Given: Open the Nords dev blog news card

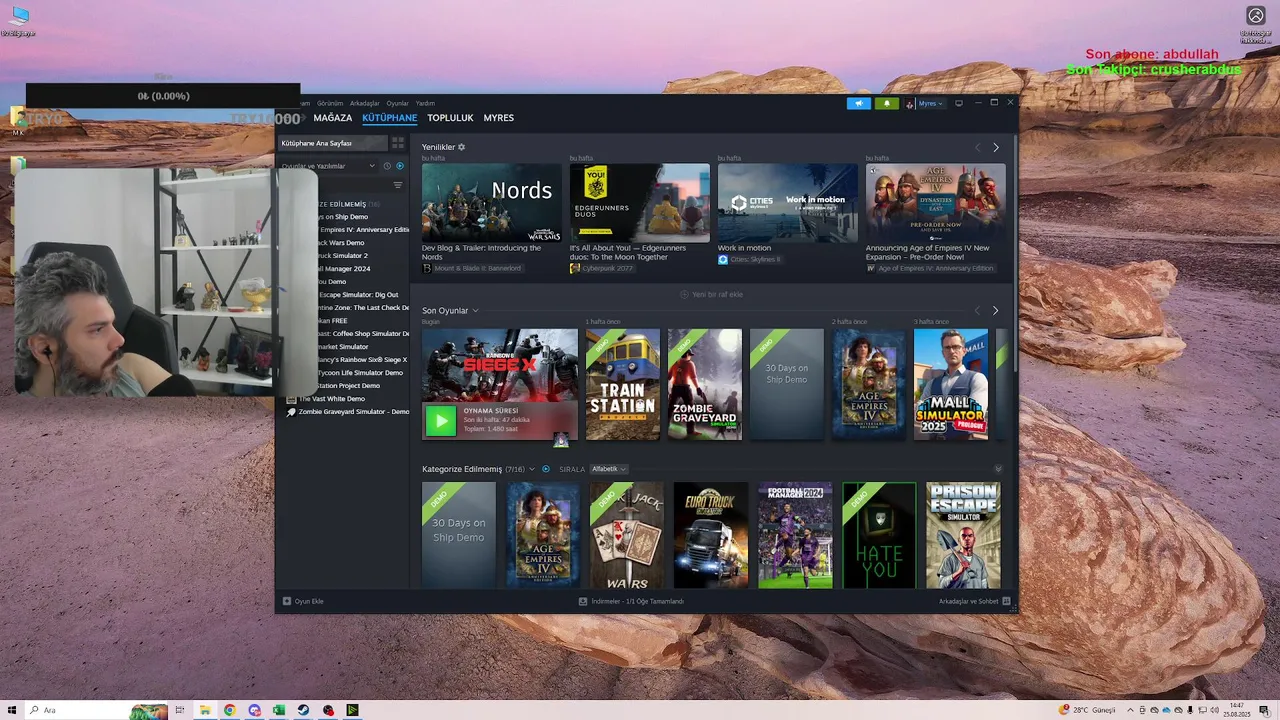Looking at the screenshot, I should 492,203.
